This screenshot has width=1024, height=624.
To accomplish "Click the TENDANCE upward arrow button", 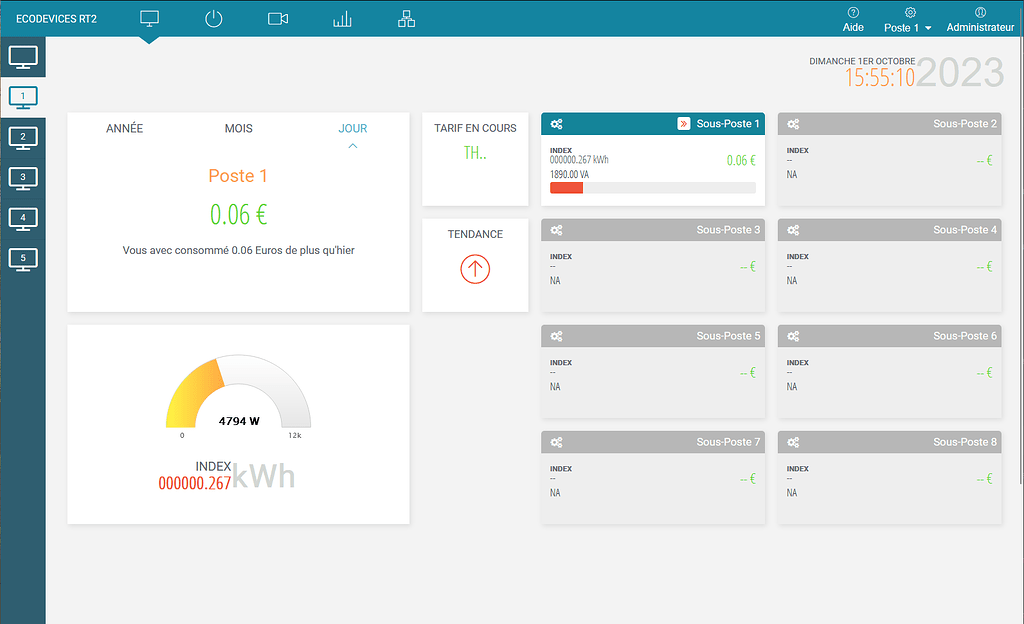I will (475, 268).
